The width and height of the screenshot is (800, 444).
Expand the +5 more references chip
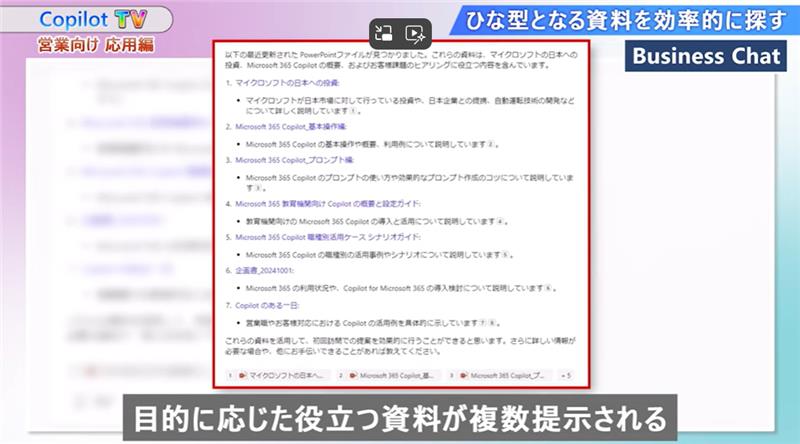[566, 375]
